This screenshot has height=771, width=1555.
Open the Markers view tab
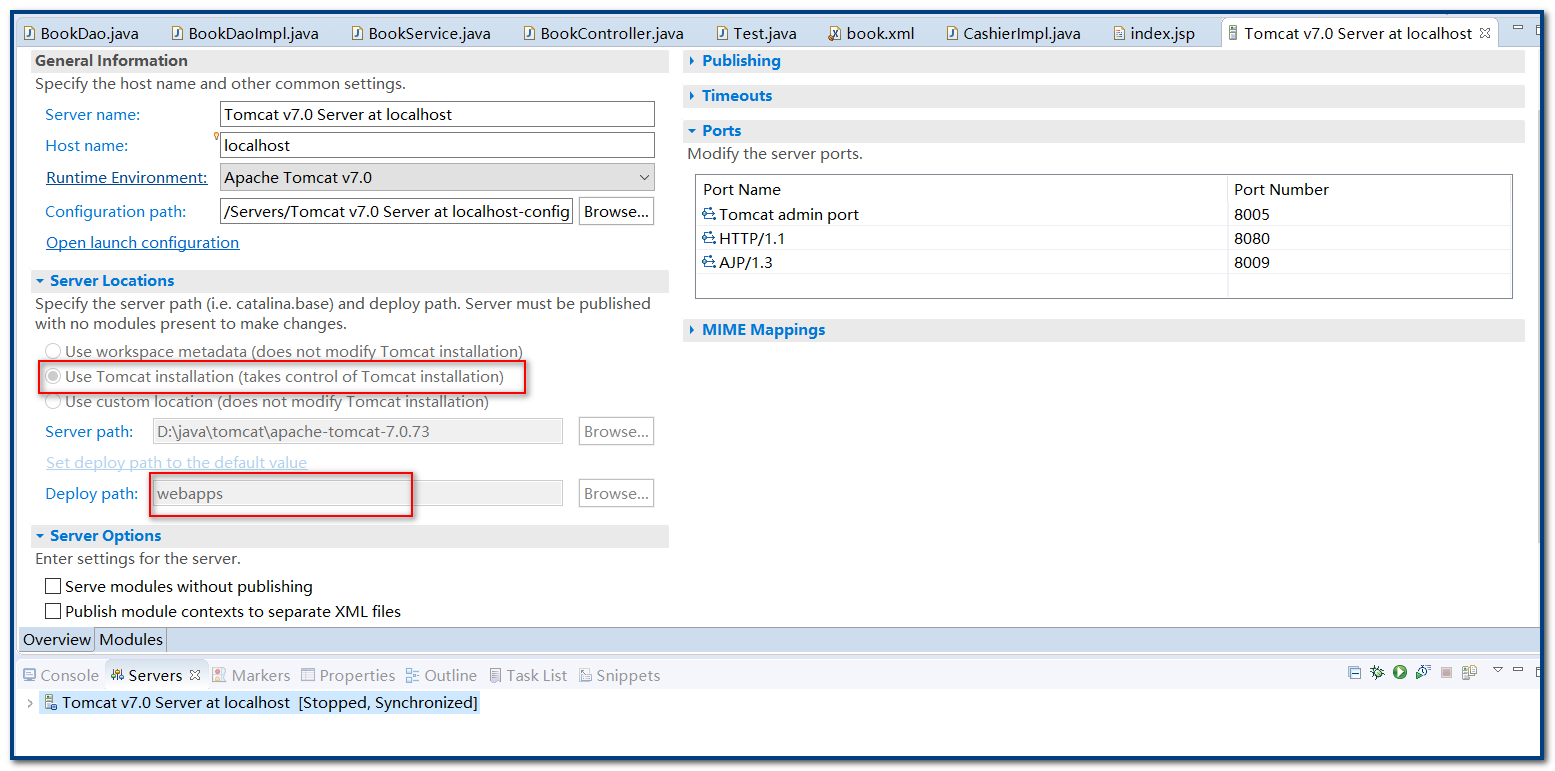pos(251,675)
